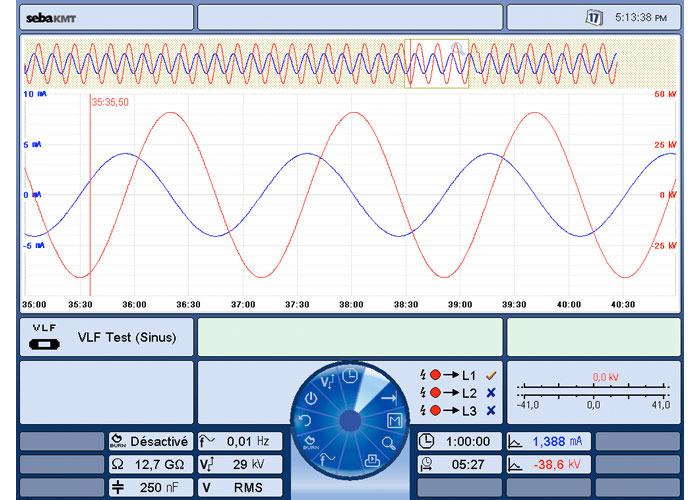Enable phase L2 by clicking its X mark
This screenshot has height=500, width=700.
click(x=491, y=393)
